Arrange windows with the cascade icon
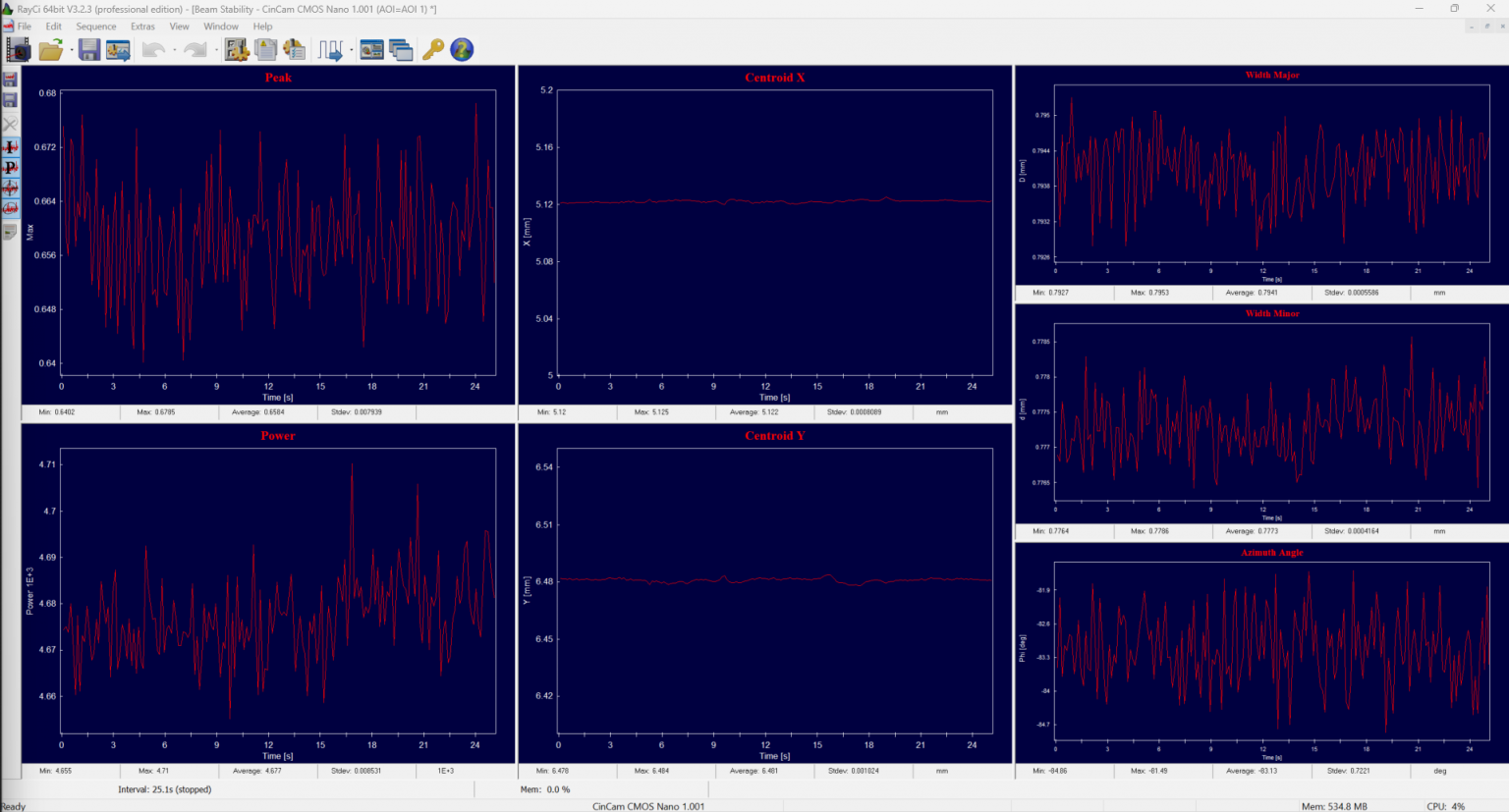Image resolution: width=1509 pixels, height=812 pixels. point(401,49)
